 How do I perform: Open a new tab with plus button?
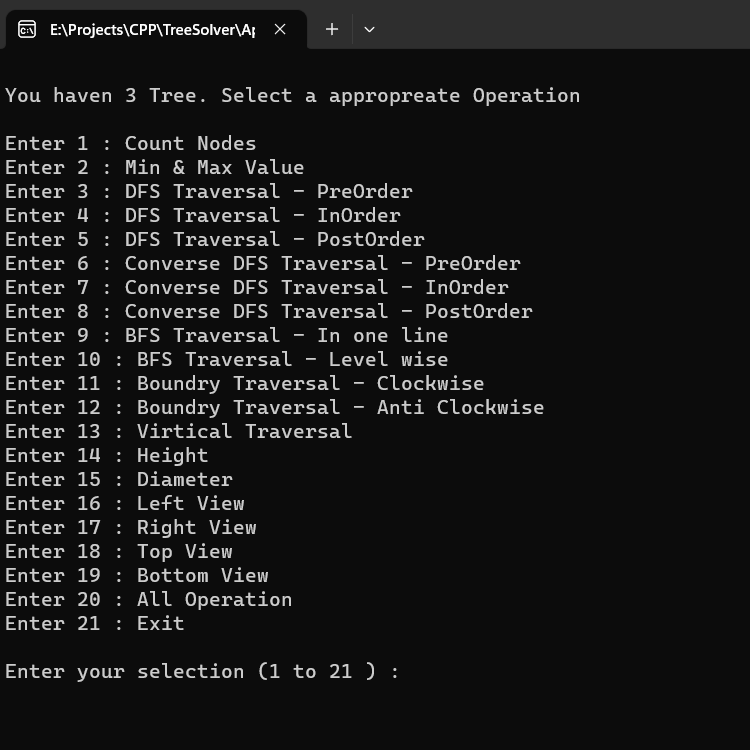pos(331,30)
